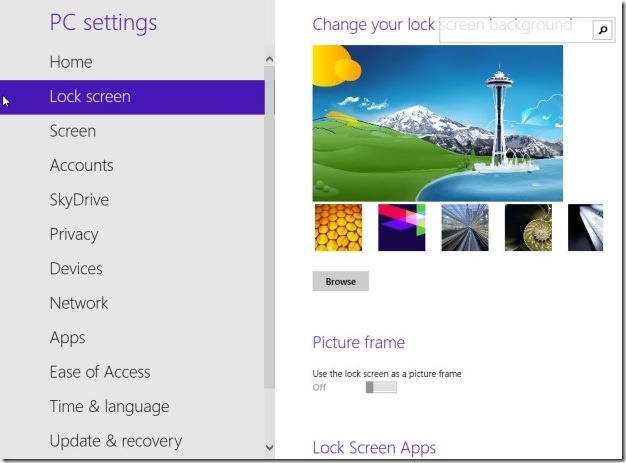Choose the purple geometric background thumbnail
This screenshot has height=463, width=626.
[x=402, y=228]
